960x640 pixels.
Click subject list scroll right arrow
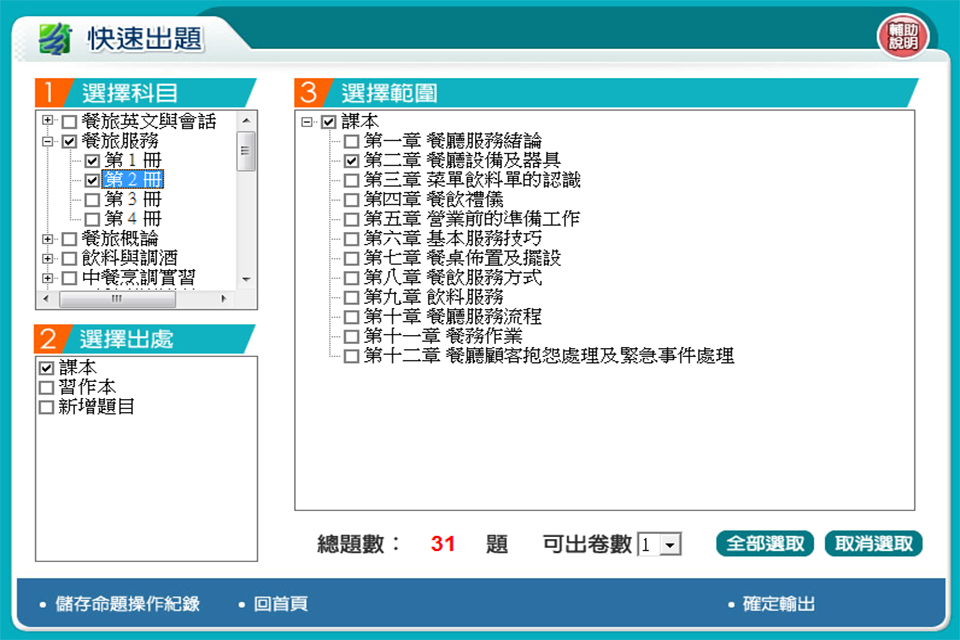click(224, 299)
